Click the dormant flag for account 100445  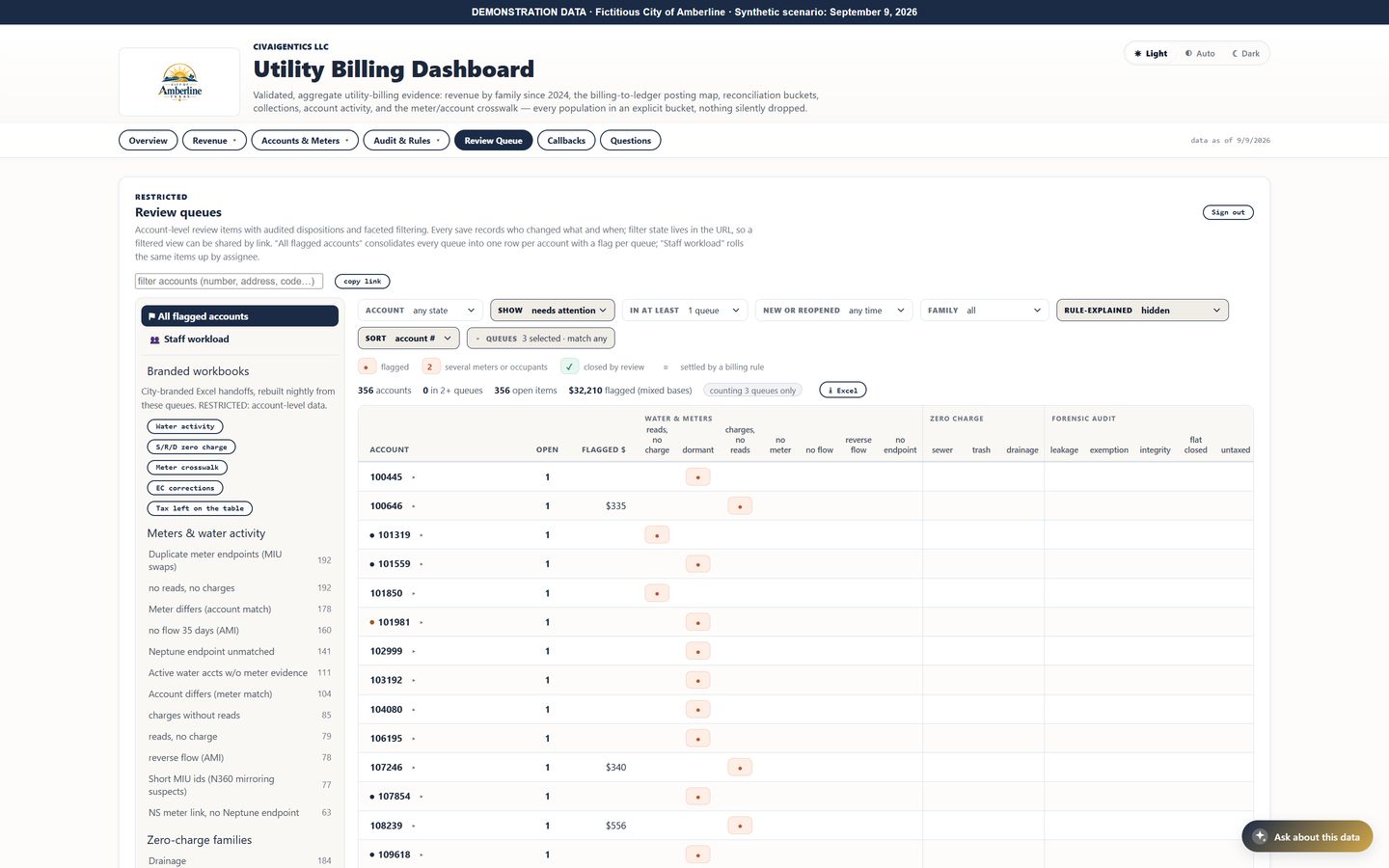coord(697,476)
